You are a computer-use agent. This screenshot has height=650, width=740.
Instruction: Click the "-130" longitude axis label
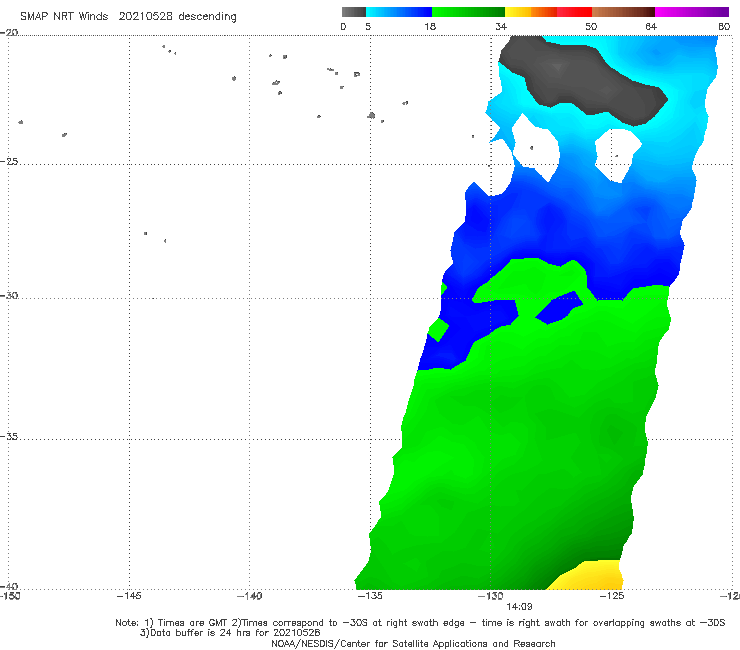coord(491,596)
